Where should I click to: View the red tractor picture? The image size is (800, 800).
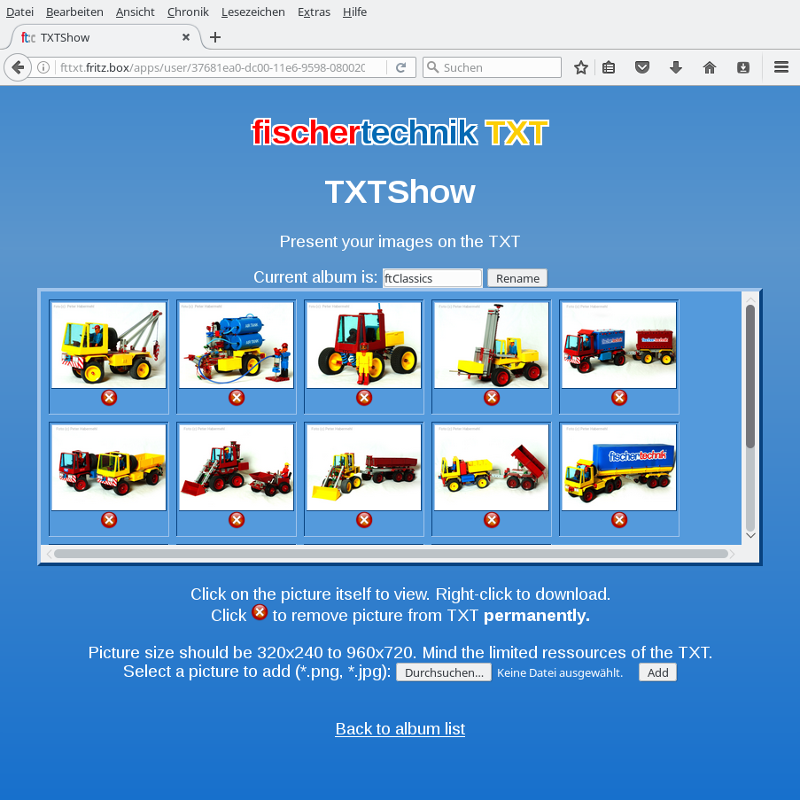tap(364, 345)
